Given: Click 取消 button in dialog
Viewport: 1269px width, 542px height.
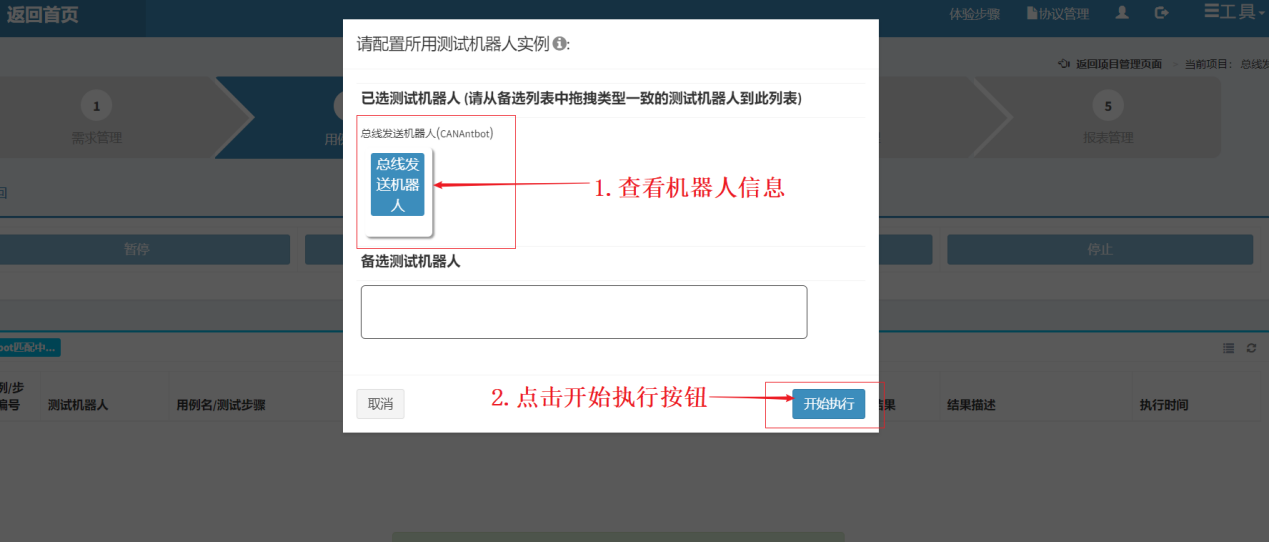Looking at the screenshot, I should coord(380,404).
